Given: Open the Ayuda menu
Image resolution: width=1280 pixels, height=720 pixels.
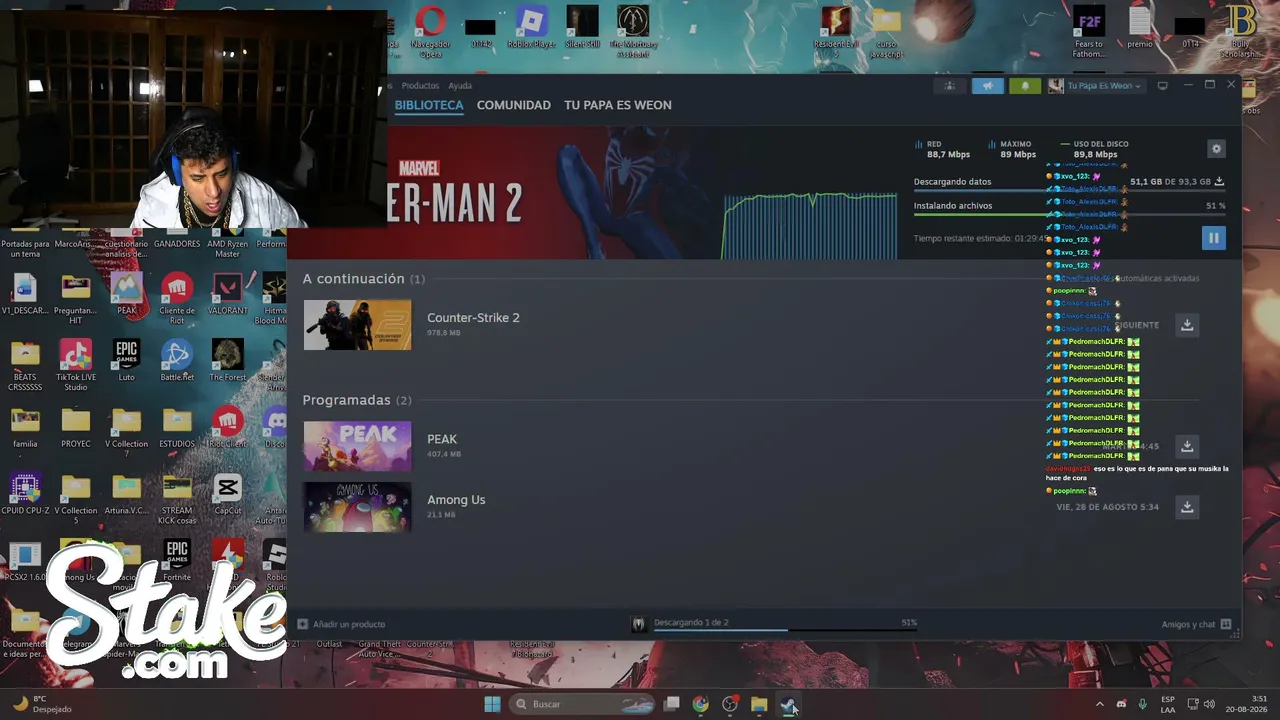Looking at the screenshot, I should (460, 86).
